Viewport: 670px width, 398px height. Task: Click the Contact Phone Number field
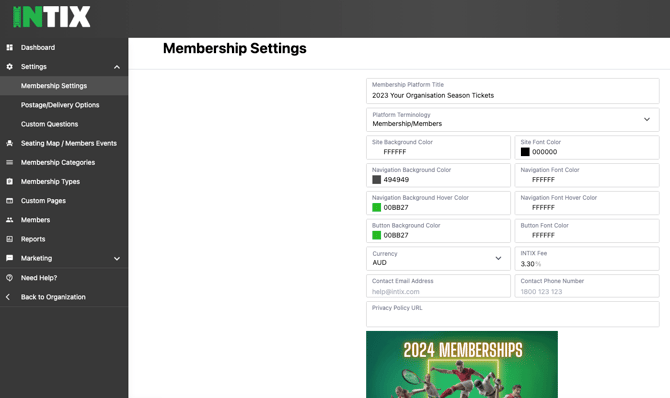point(587,286)
